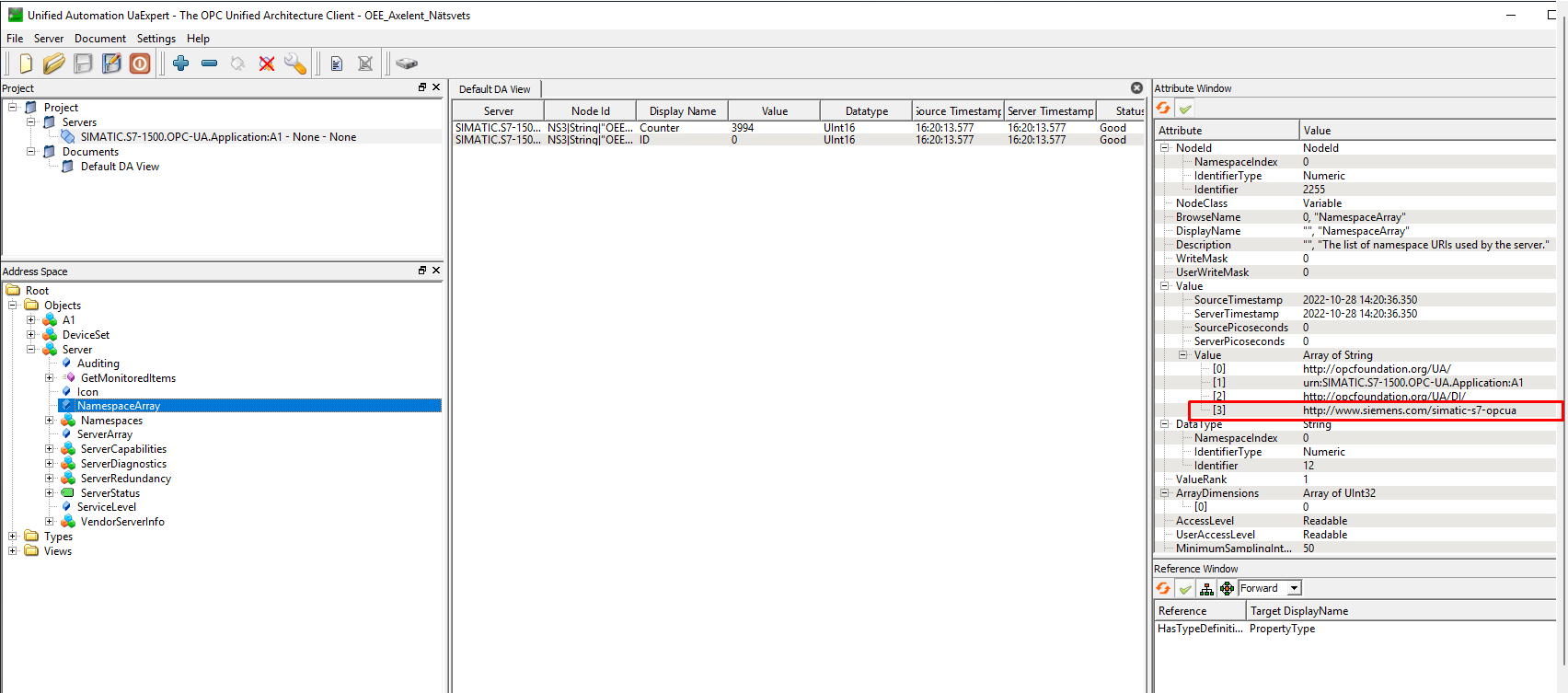Image resolution: width=1568 pixels, height=693 pixels.
Task: Expand the ServerCapabilities tree node
Action: (50, 449)
